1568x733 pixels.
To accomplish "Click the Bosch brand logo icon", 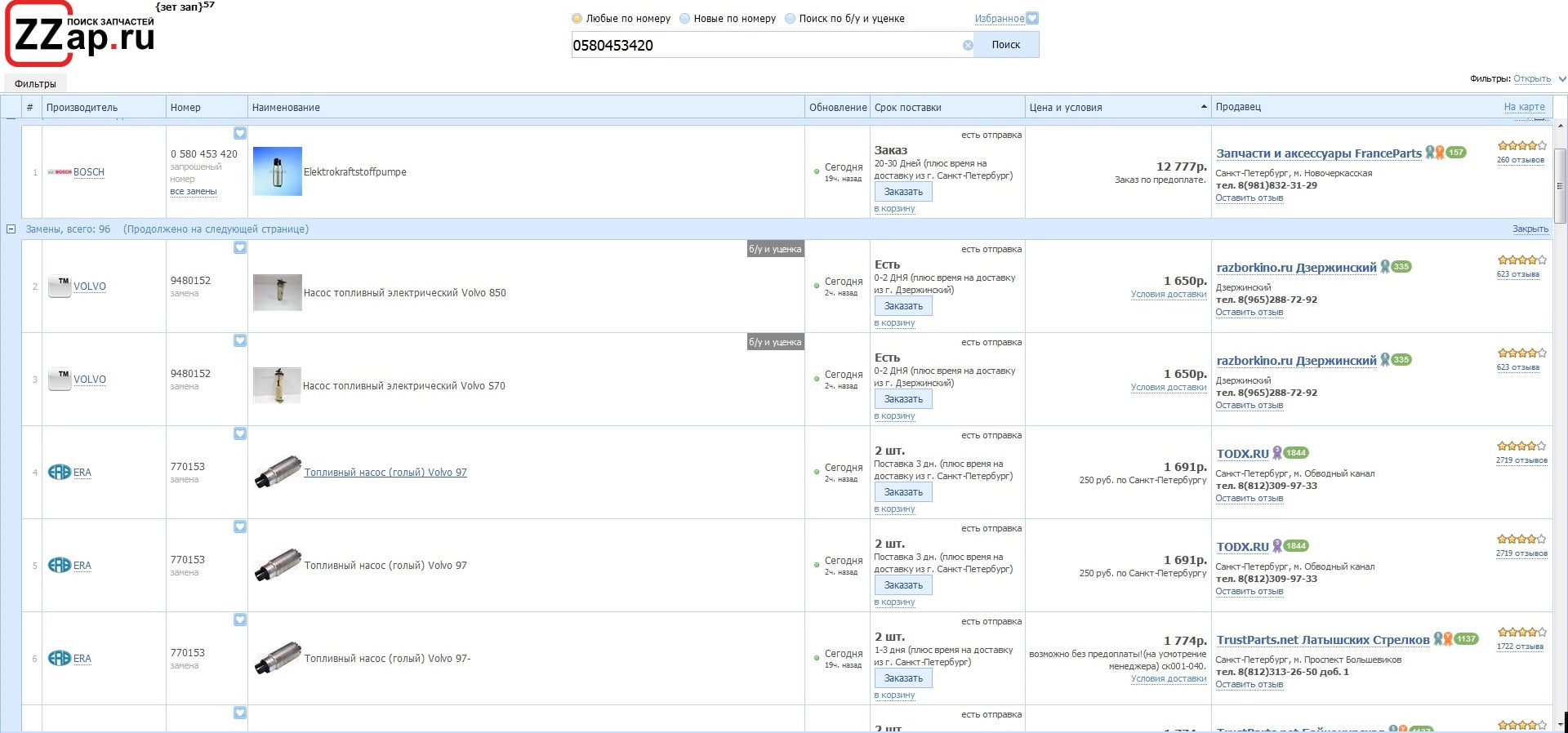I will coord(60,172).
